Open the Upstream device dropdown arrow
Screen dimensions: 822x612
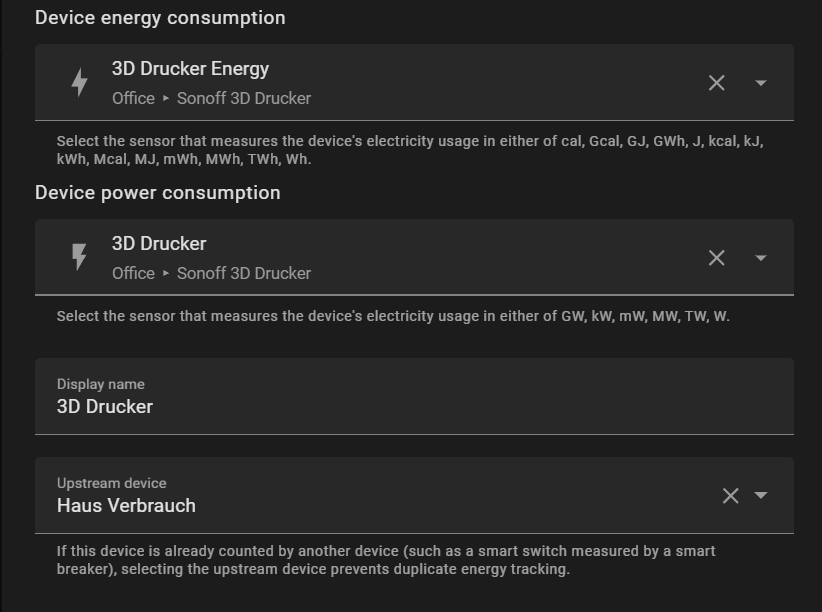[761, 496]
